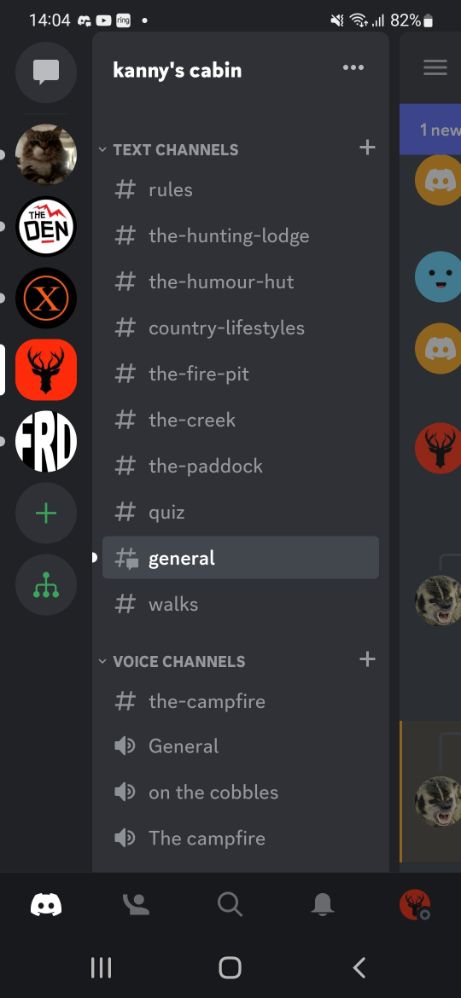The height and width of the screenshot is (998, 461).
Task: Select The Den server icon
Action: click(x=46, y=226)
